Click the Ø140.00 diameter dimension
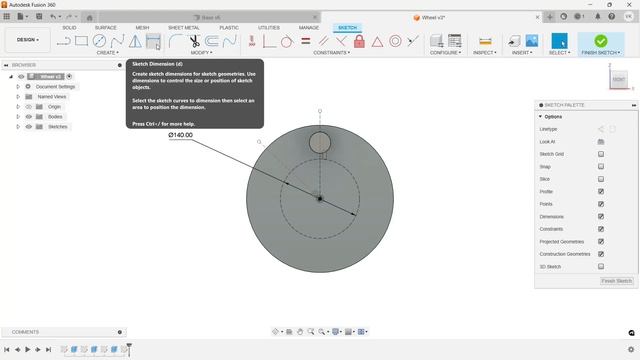Image resolution: width=640 pixels, height=360 pixels. [x=180, y=135]
